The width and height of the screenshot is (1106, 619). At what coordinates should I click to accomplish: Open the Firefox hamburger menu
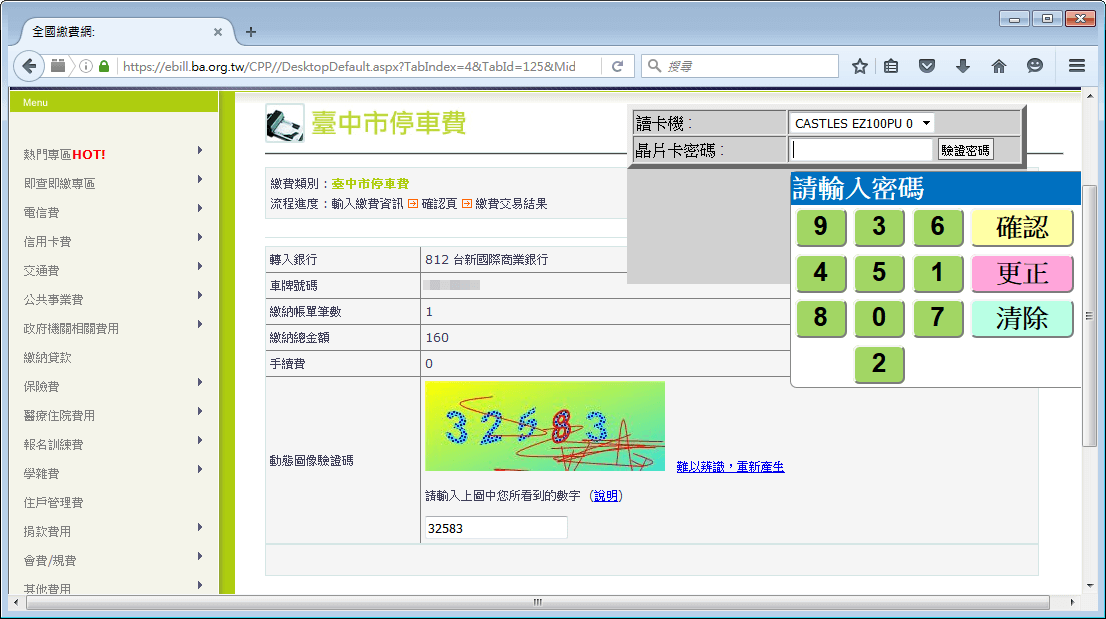(x=1076, y=66)
